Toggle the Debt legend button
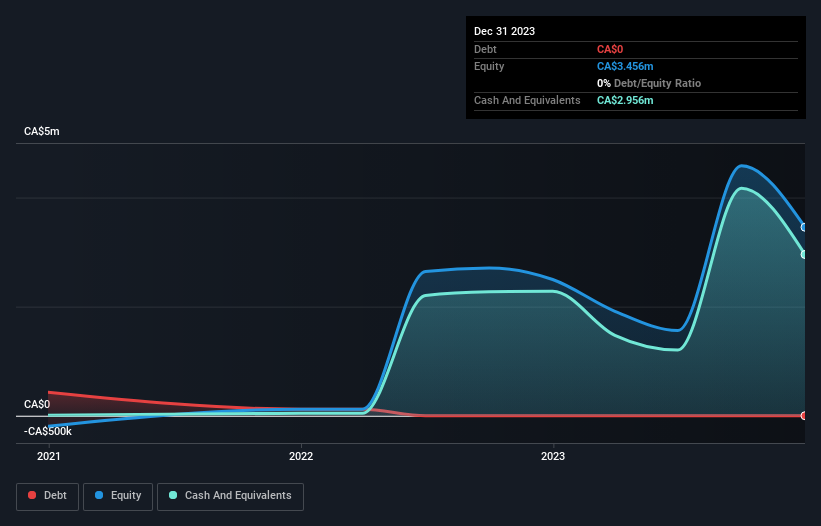Screen dimensions: 821x526 coord(47,496)
